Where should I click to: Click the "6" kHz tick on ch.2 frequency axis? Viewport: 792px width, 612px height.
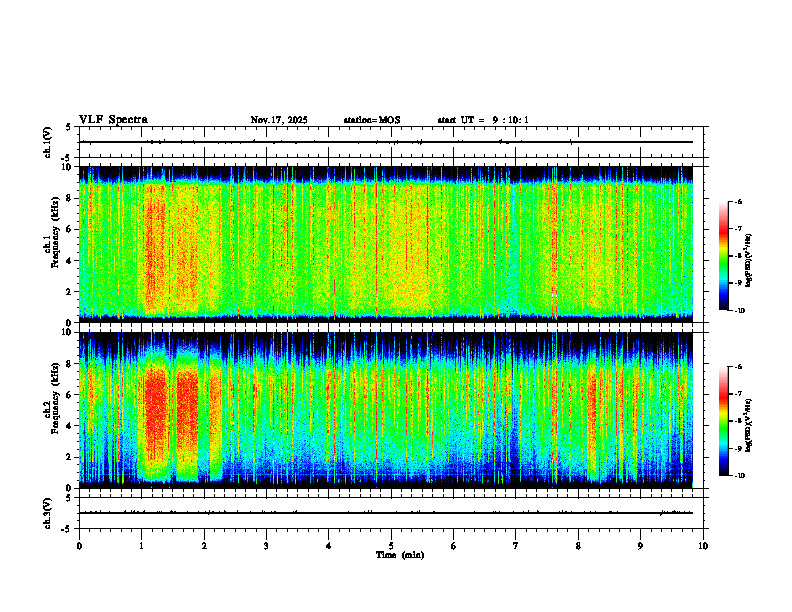tap(70, 394)
